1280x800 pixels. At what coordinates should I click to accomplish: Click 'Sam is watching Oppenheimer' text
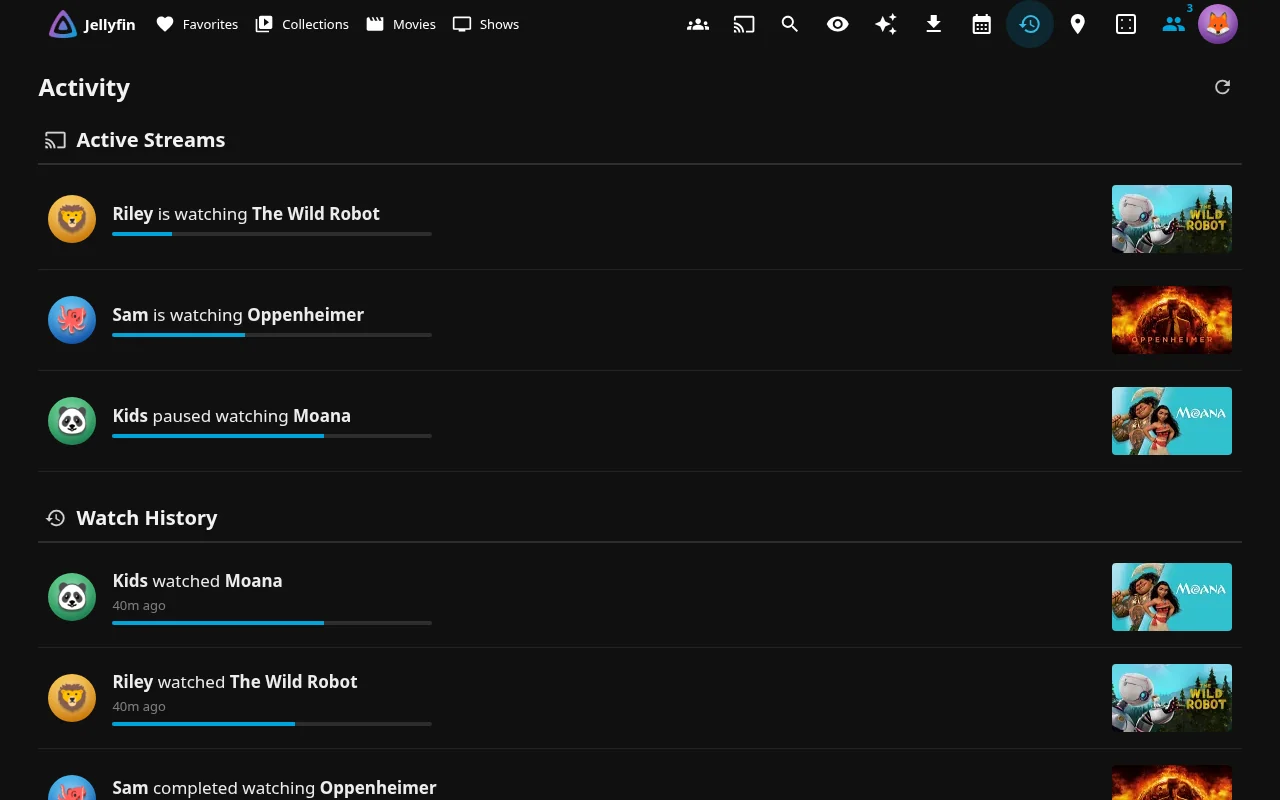(x=238, y=315)
